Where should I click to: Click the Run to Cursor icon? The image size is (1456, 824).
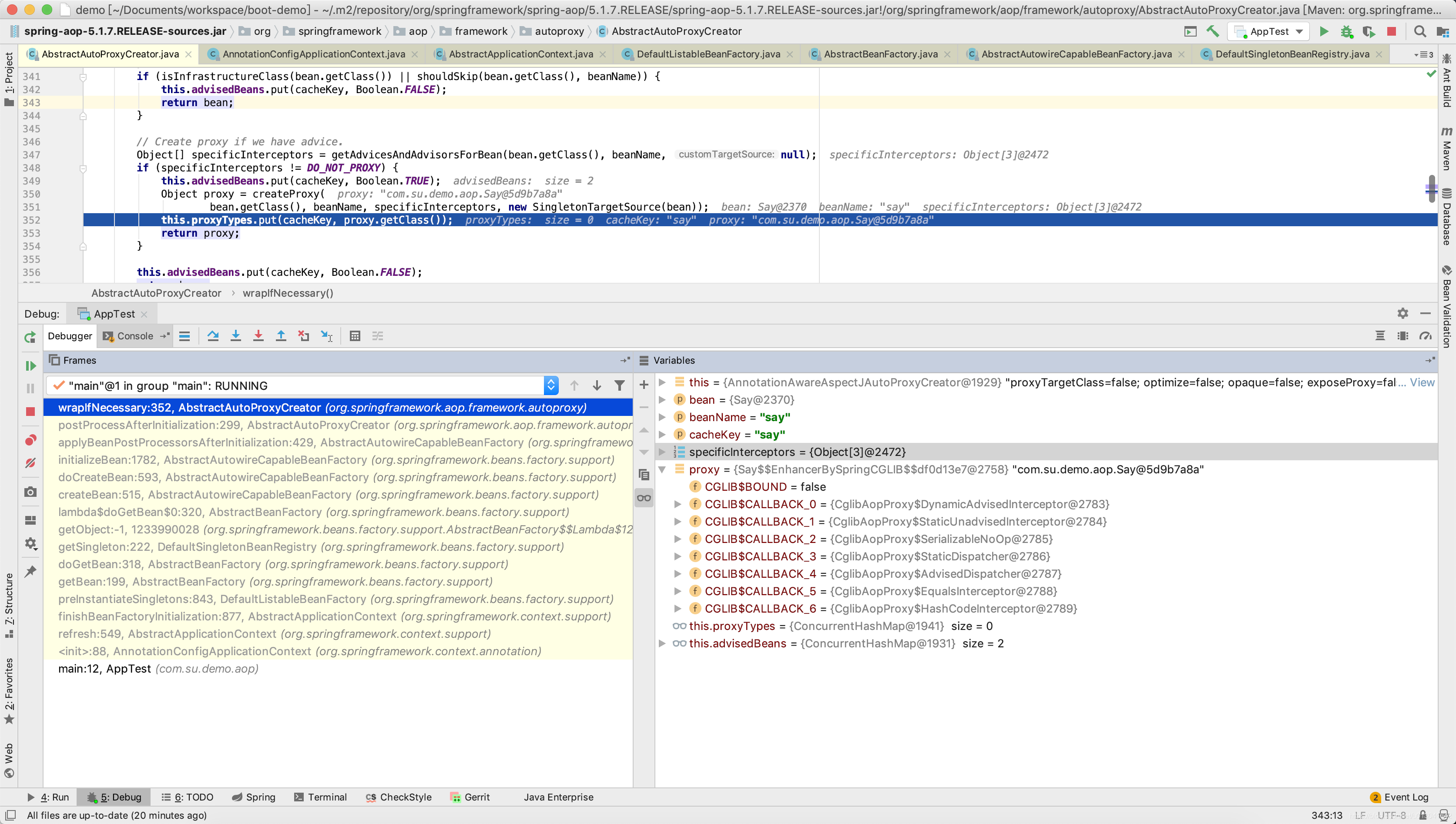click(326, 336)
